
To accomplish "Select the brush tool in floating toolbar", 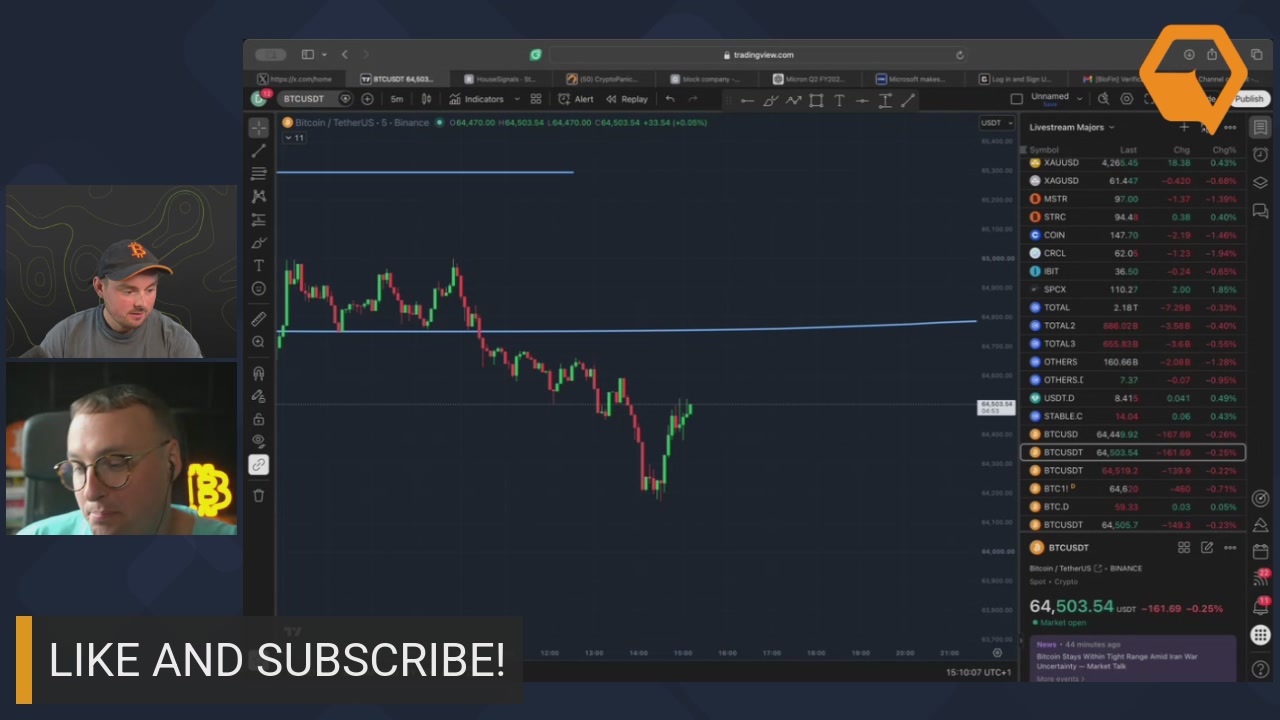I will pyautogui.click(x=770, y=100).
